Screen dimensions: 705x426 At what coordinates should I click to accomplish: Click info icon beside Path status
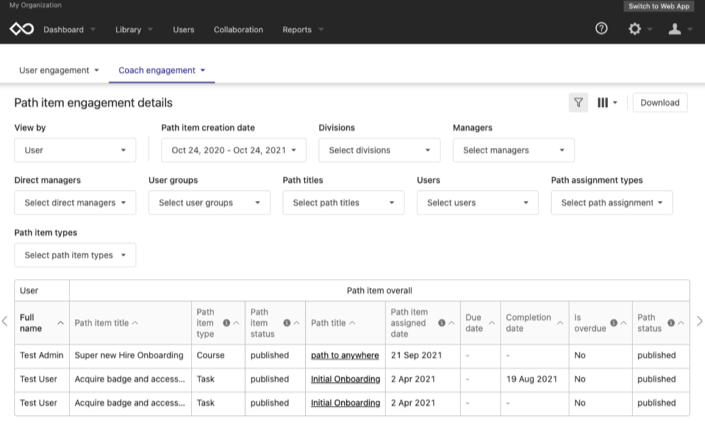pyautogui.click(x=671, y=323)
